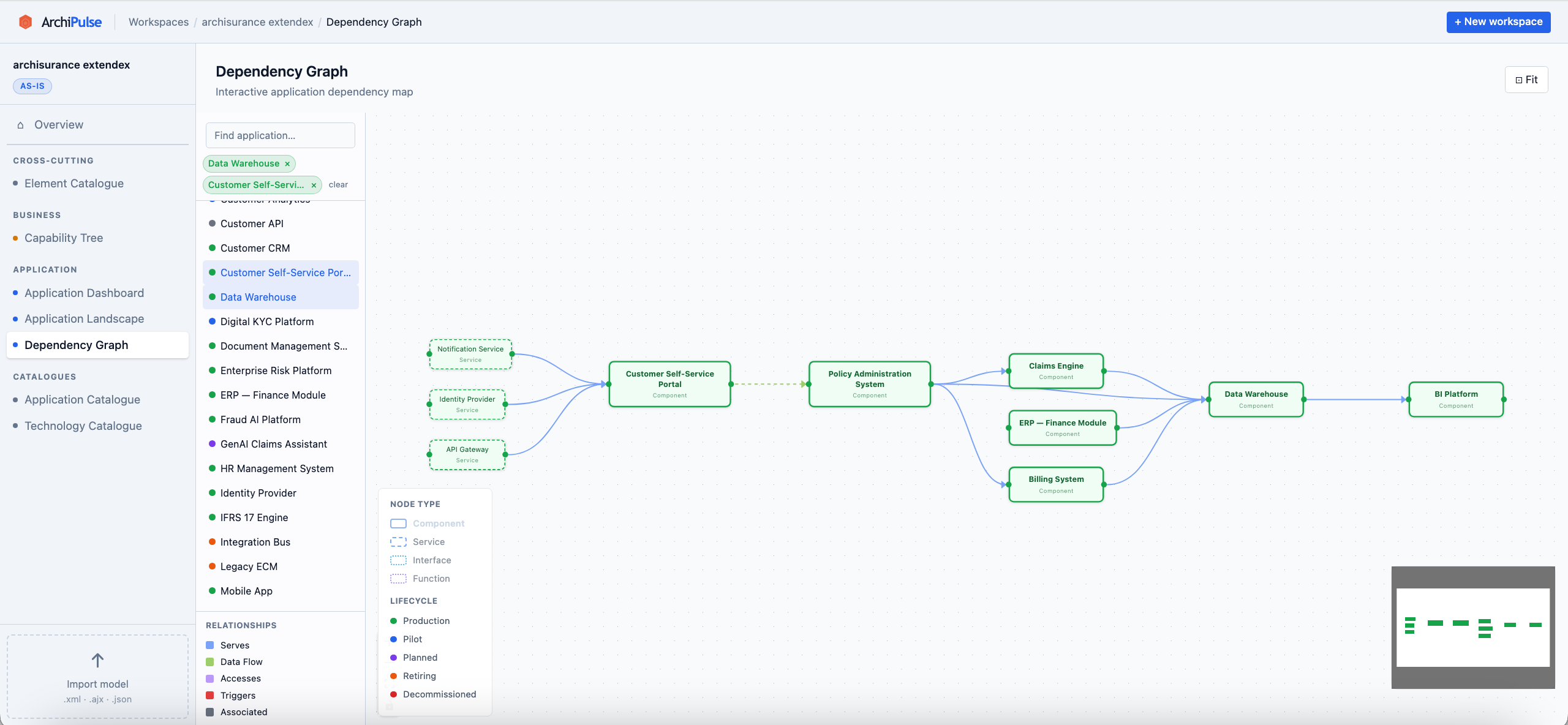
Task: Switch to Application Landscape view
Action: click(85, 318)
